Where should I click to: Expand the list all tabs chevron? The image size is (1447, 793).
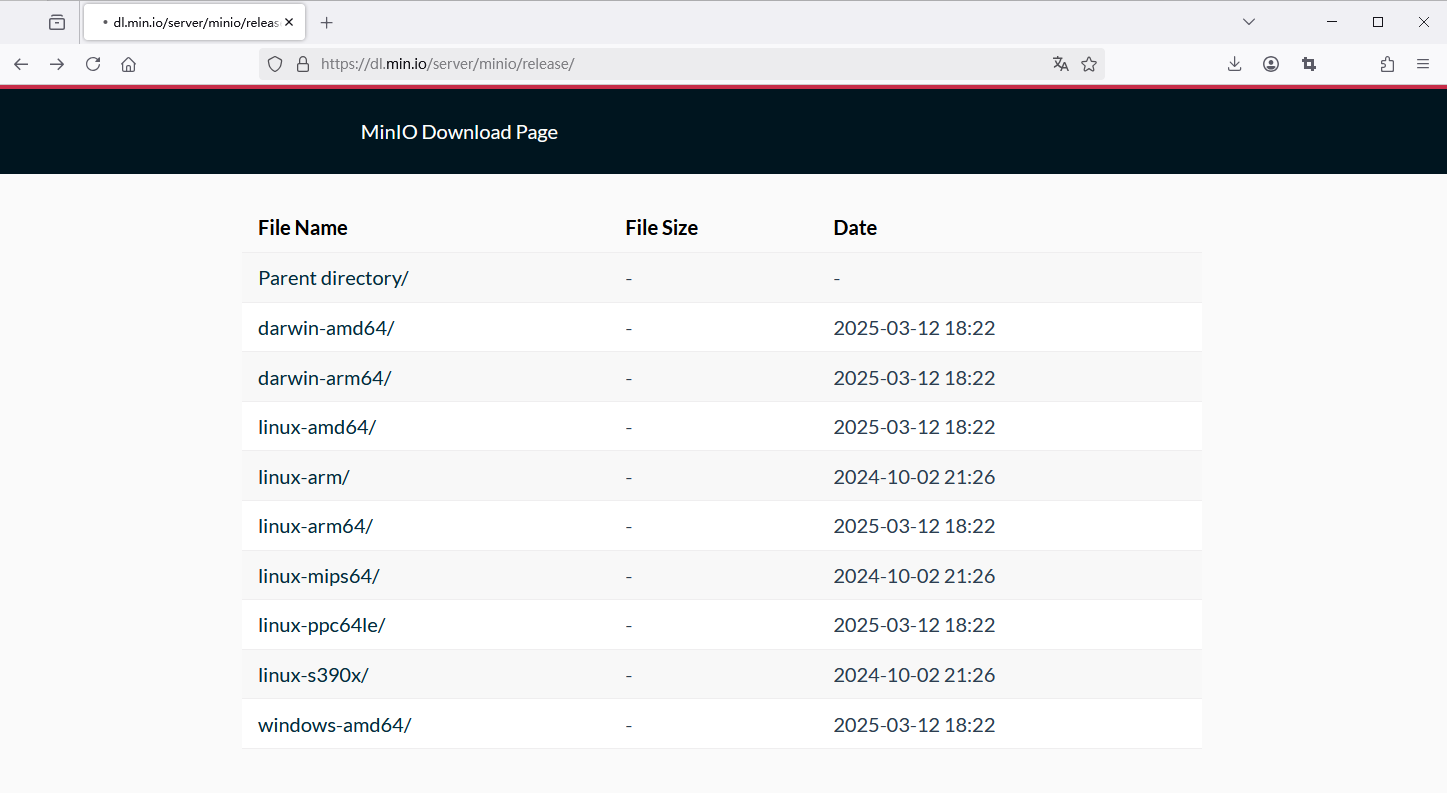1249,22
